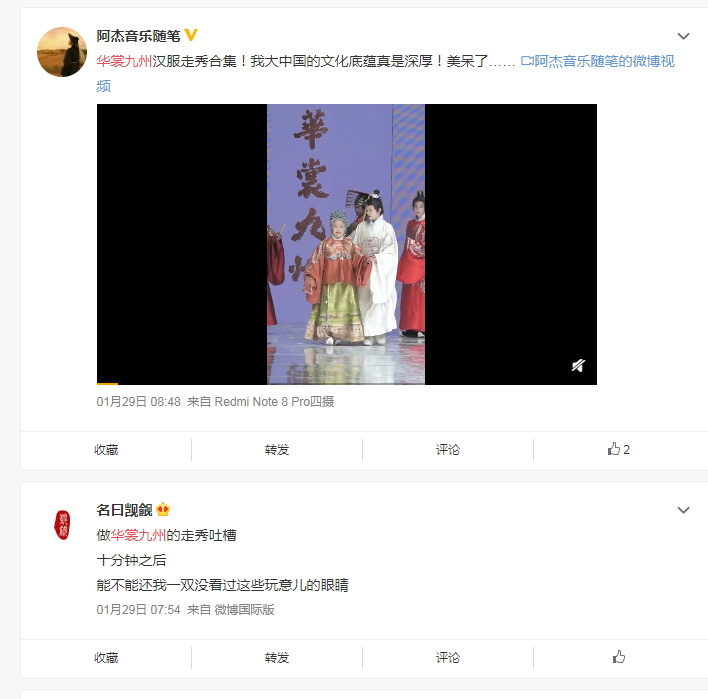708x699 pixels.
Task: Click the gold V verified badge
Action: coord(191,35)
